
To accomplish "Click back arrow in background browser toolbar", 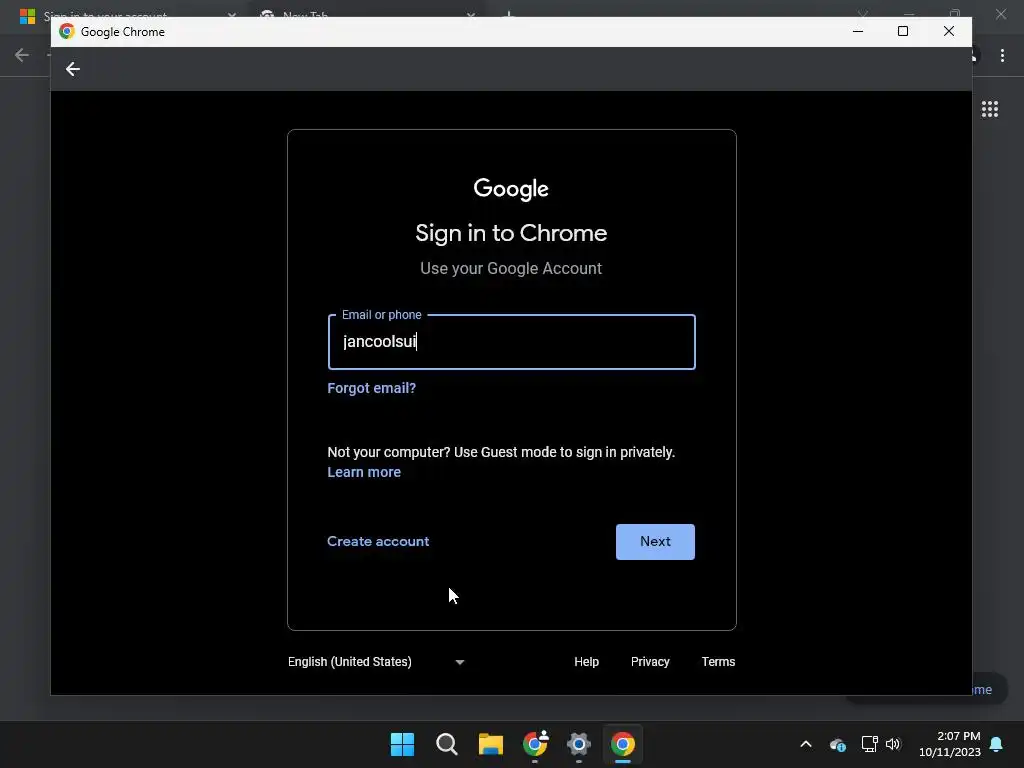I will click(22, 56).
